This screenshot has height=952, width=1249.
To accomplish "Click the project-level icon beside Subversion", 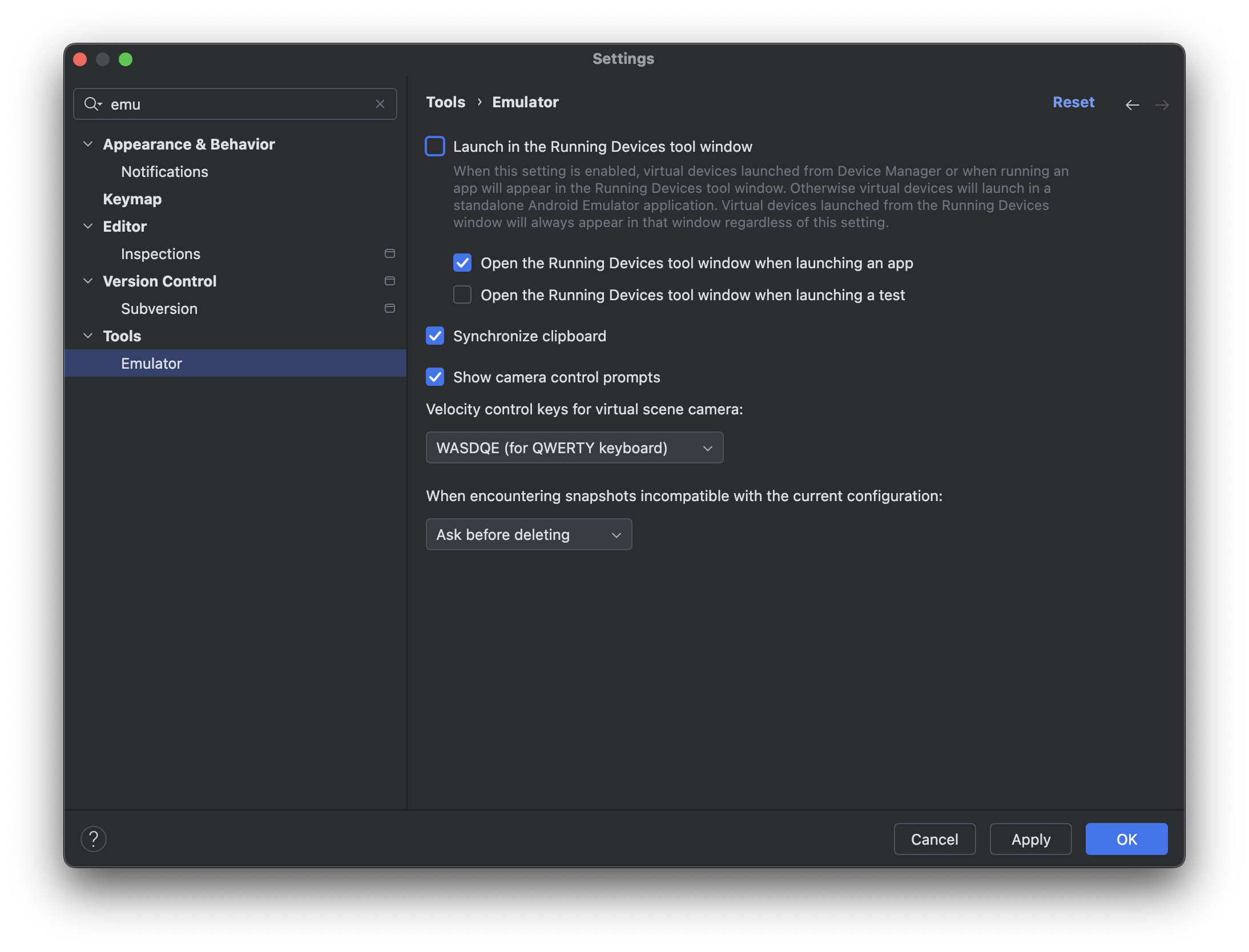I will pos(390,308).
